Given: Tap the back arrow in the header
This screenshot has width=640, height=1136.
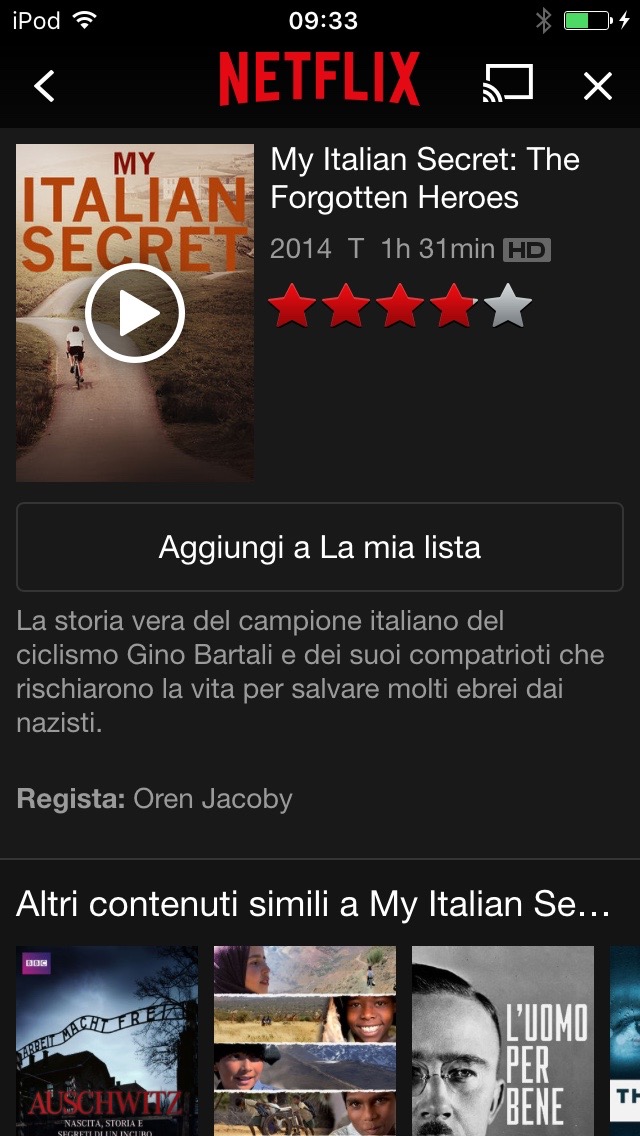Looking at the screenshot, I should pyautogui.click(x=44, y=86).
